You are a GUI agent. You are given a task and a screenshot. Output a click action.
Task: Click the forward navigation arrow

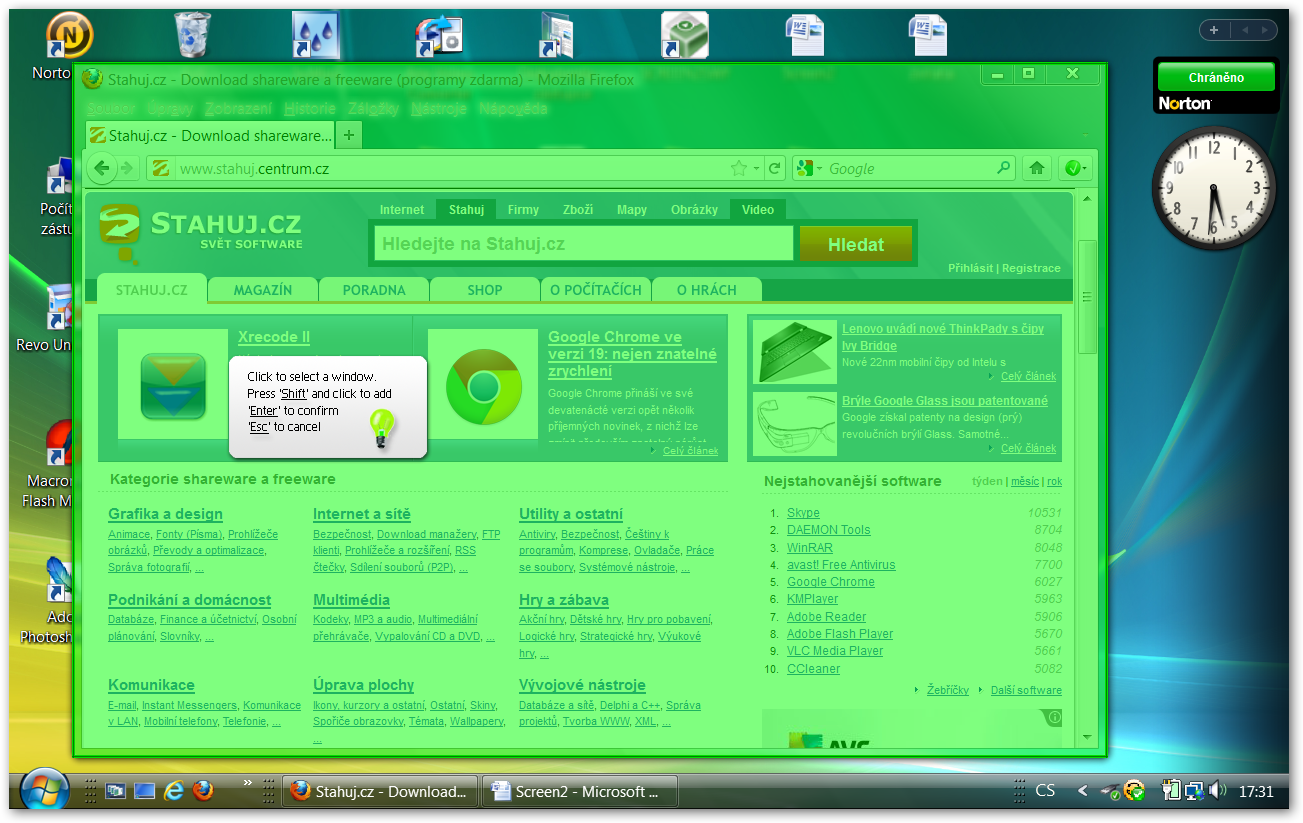(127, 168)
